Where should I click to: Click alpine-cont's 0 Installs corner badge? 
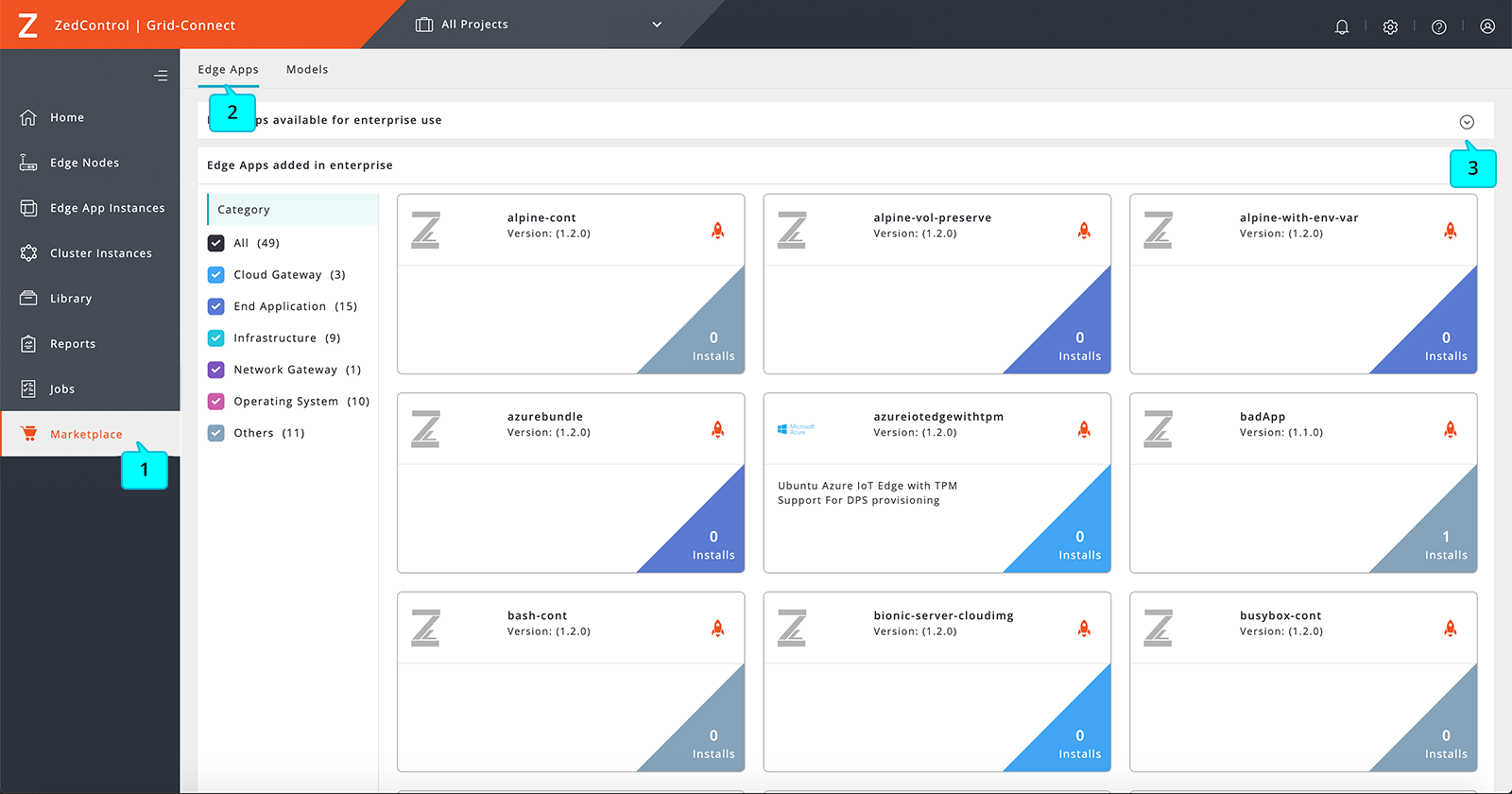click(x=713, y=346)
